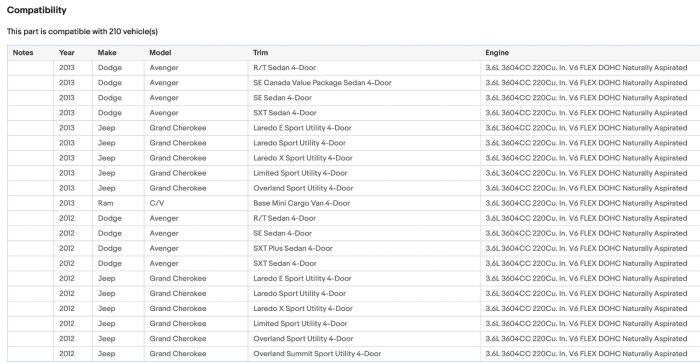
Task: Select the Compatibility section heading
Action: pos(37,10)
